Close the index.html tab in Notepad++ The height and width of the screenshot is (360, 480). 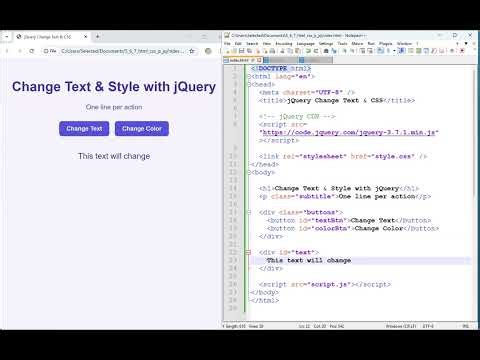pos(259,60)
